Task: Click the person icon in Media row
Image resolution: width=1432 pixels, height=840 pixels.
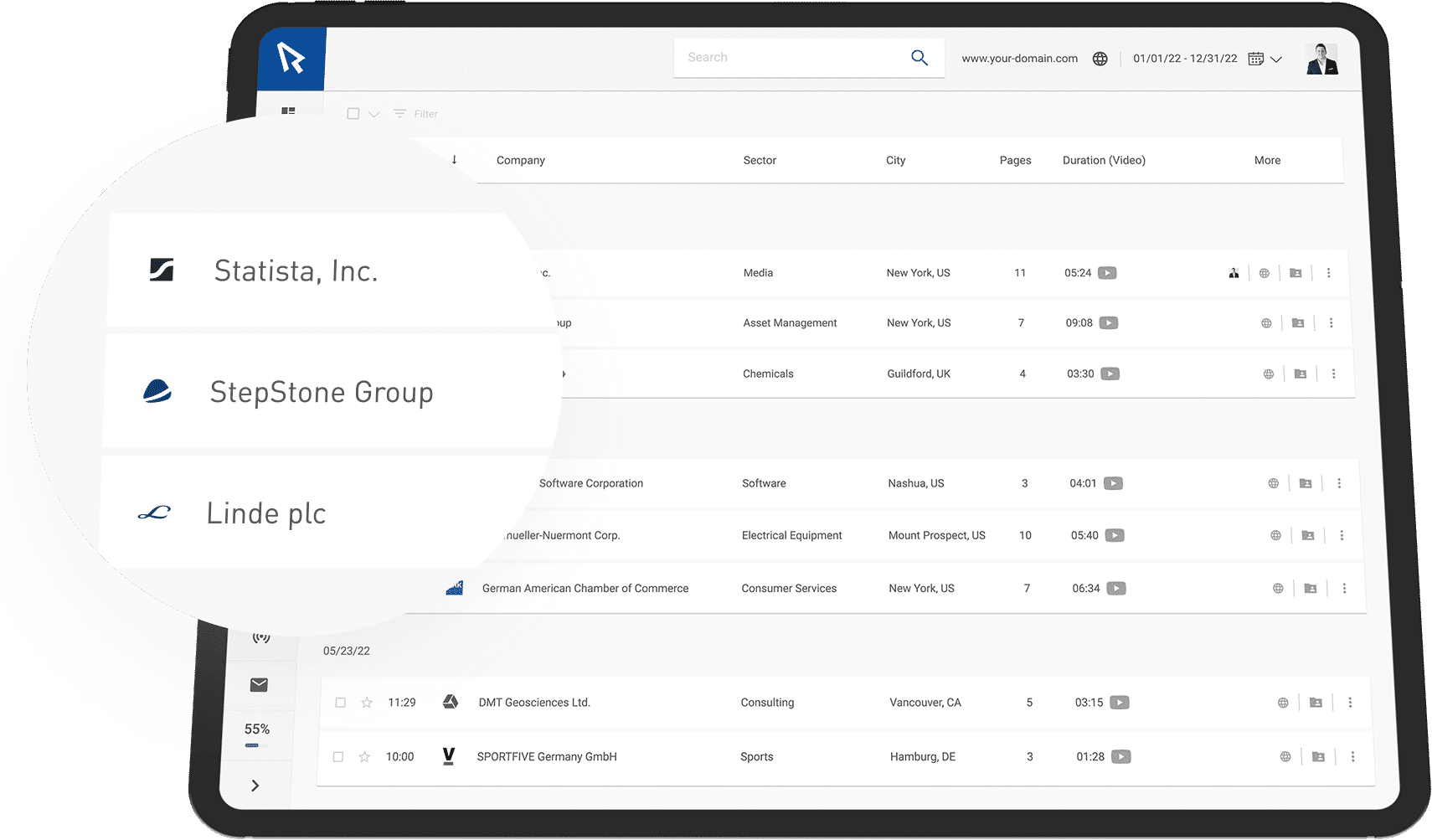Action: (1234, 273)
